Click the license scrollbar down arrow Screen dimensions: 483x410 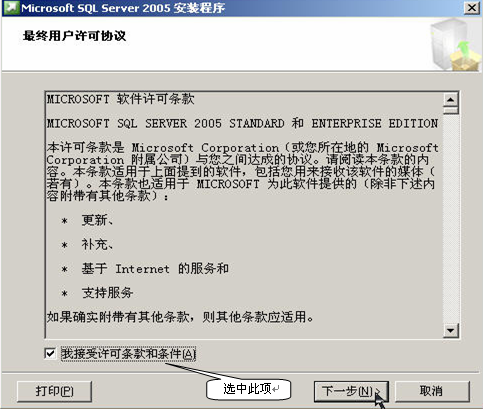point(451,330)
